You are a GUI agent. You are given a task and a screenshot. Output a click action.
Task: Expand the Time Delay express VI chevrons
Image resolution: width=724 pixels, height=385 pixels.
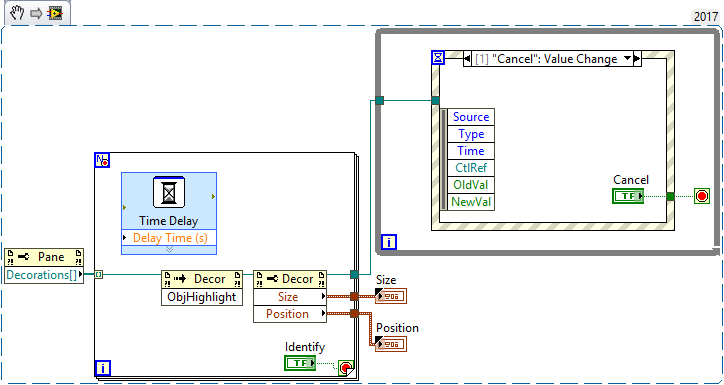[x=169, y=250]
